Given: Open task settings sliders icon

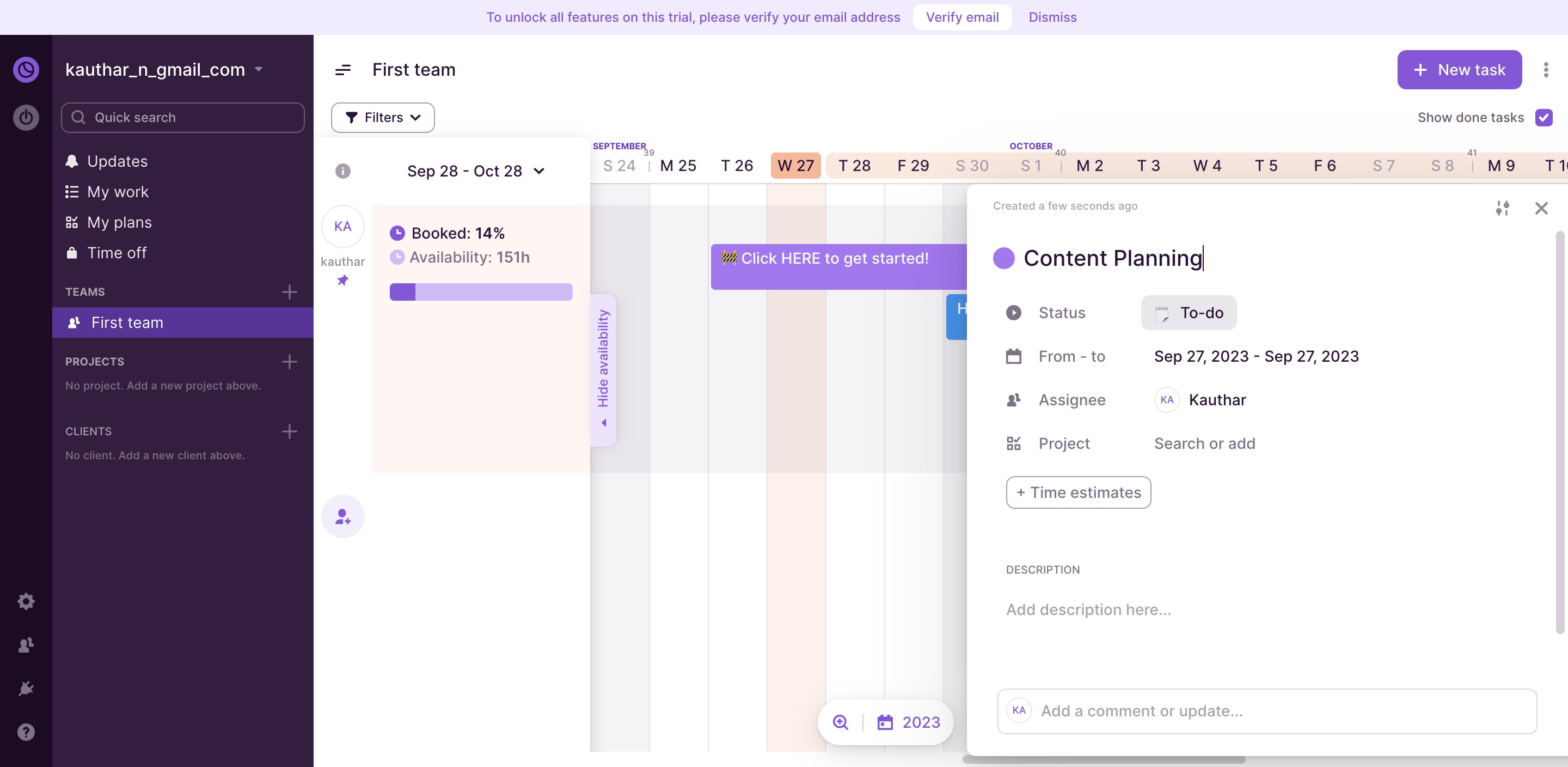Looking at the screenshot, I should click(x=1502, y=208).
